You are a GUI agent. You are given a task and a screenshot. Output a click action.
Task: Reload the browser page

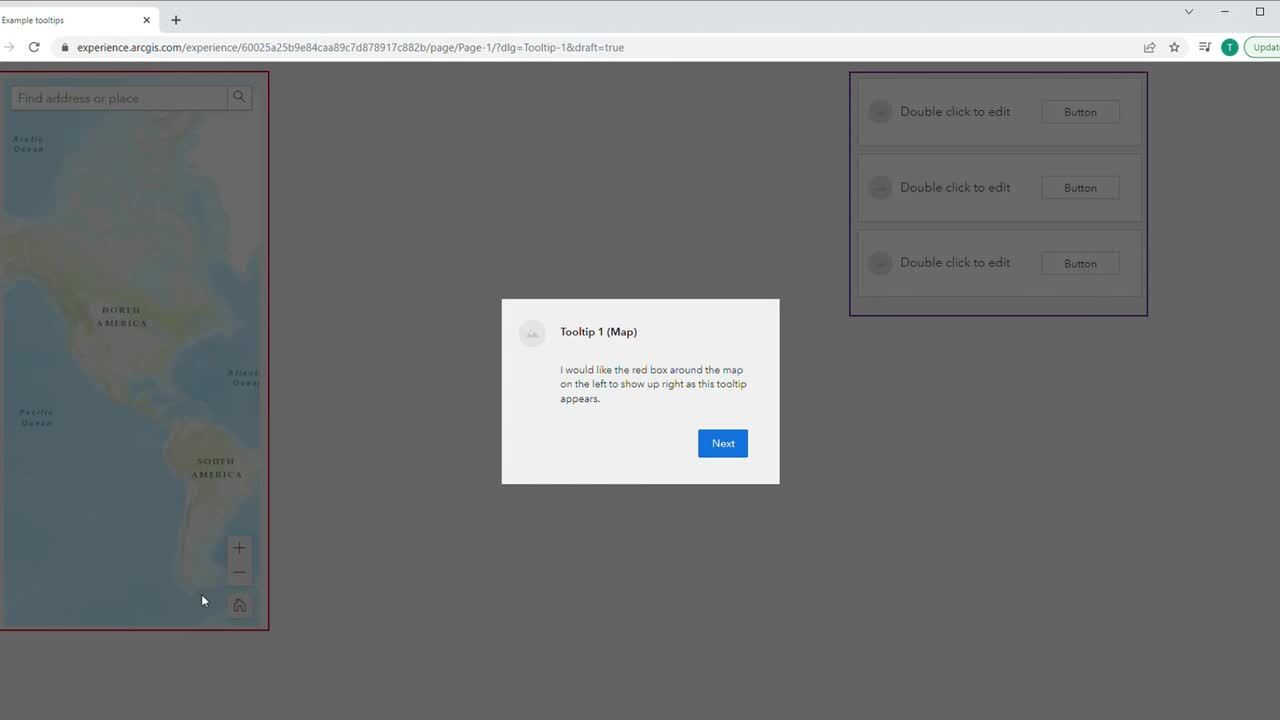point(34,47)
